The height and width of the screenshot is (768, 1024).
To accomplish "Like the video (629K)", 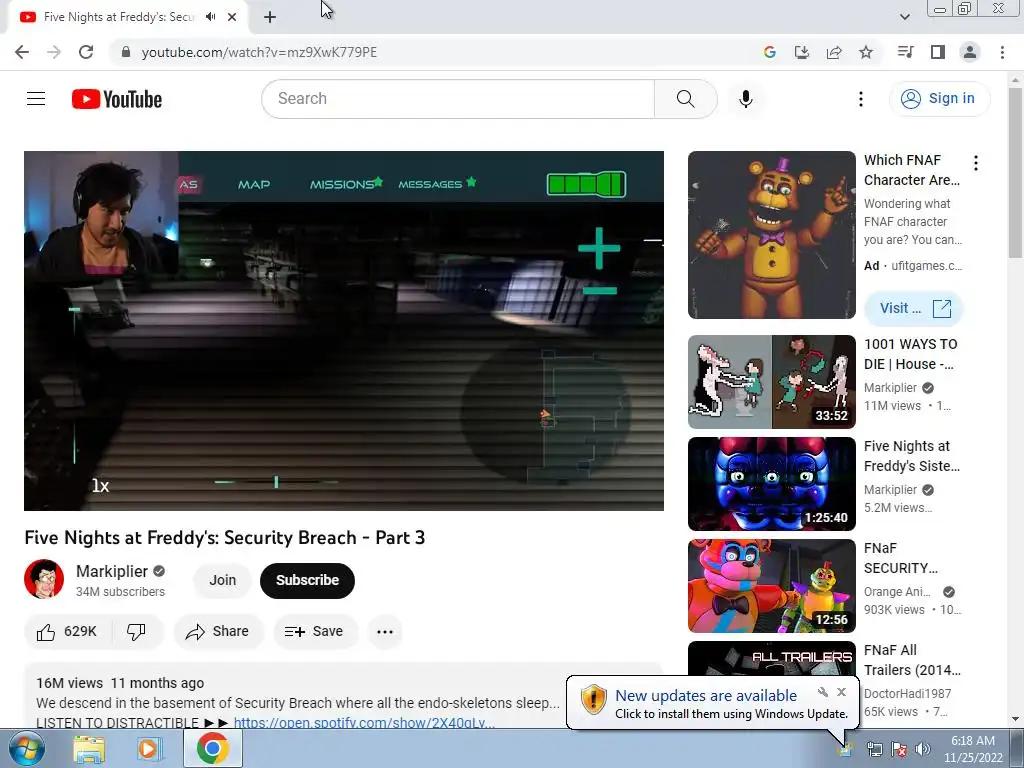I will click(x=67, y=632).
